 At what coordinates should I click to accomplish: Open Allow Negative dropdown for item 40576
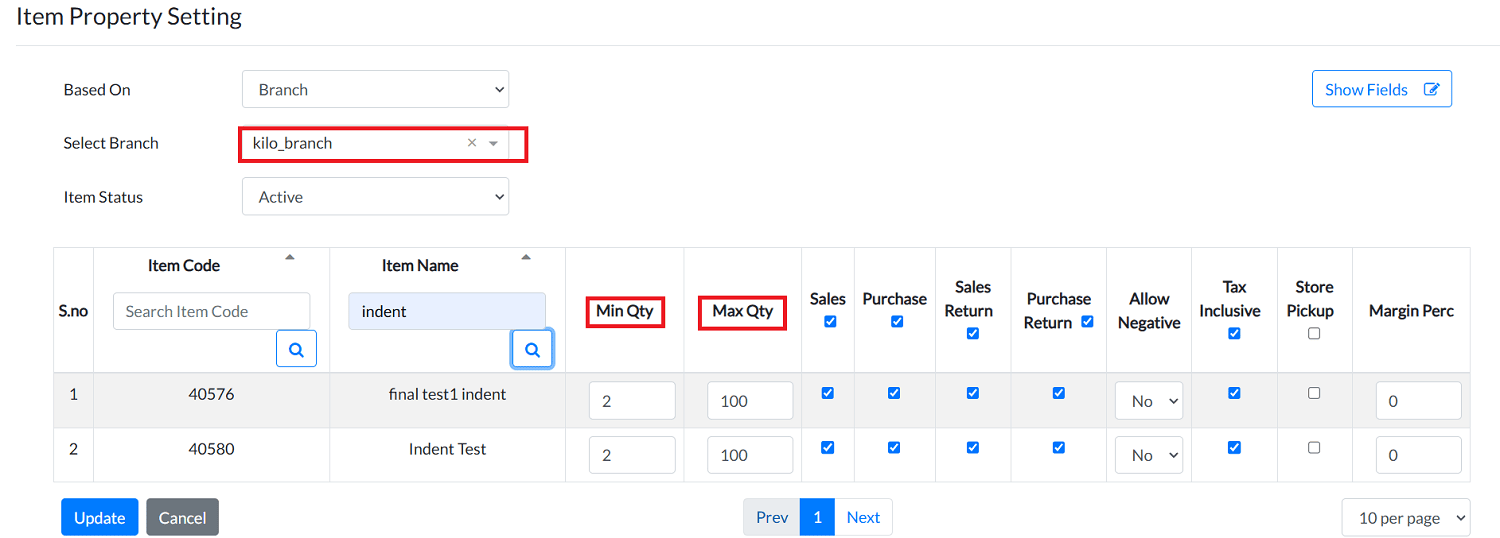coord(1149,401)
